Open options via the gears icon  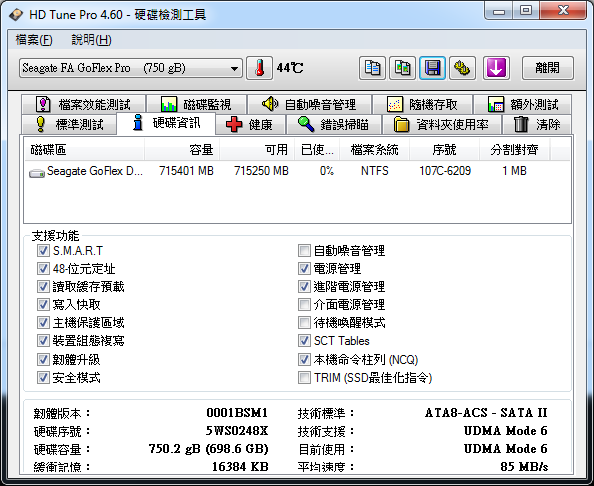[x=462, y=68]
